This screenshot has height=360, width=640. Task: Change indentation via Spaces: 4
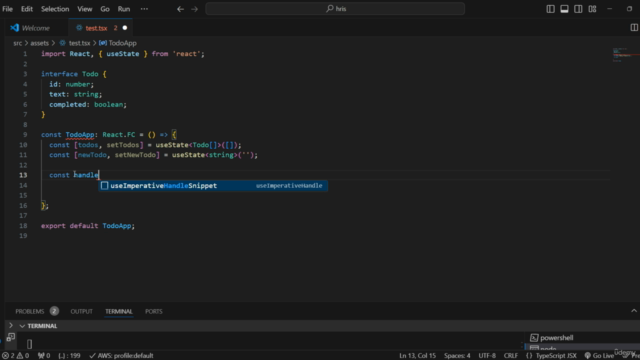[457, 356]
